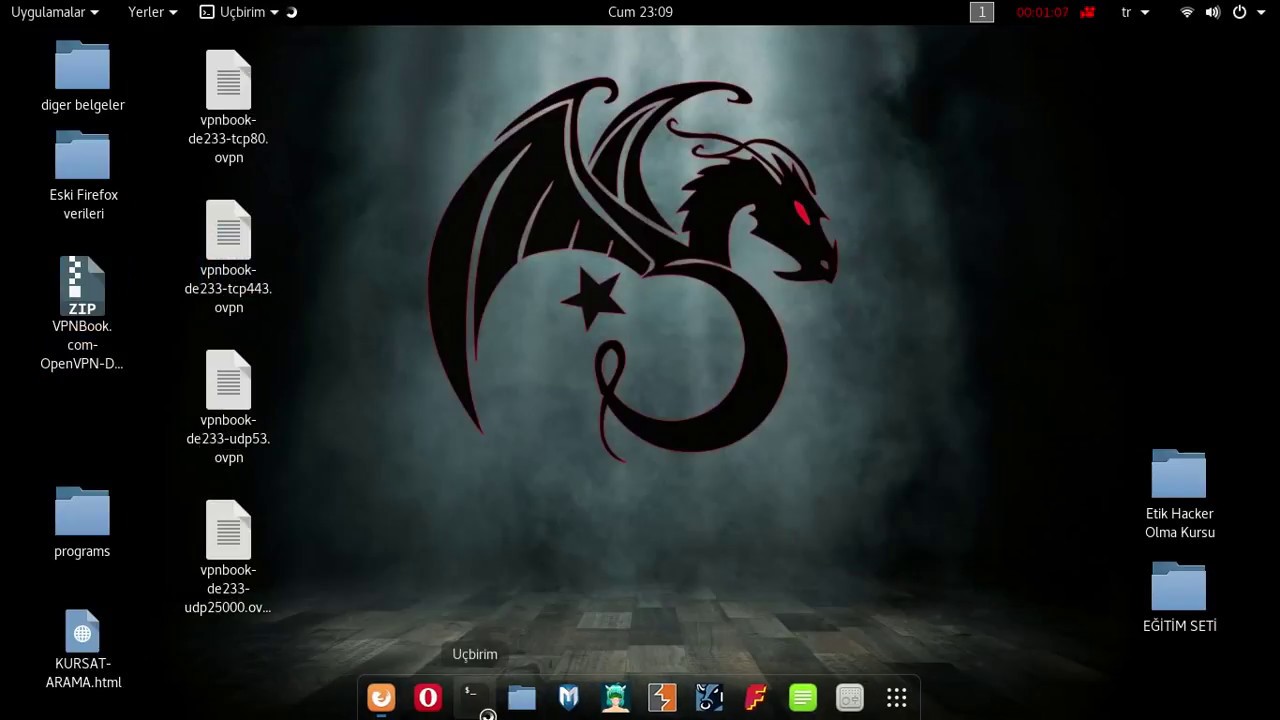Click the Wi-Fi status icon
This screenshot has width=1280, height=720.
point(1187,12)
